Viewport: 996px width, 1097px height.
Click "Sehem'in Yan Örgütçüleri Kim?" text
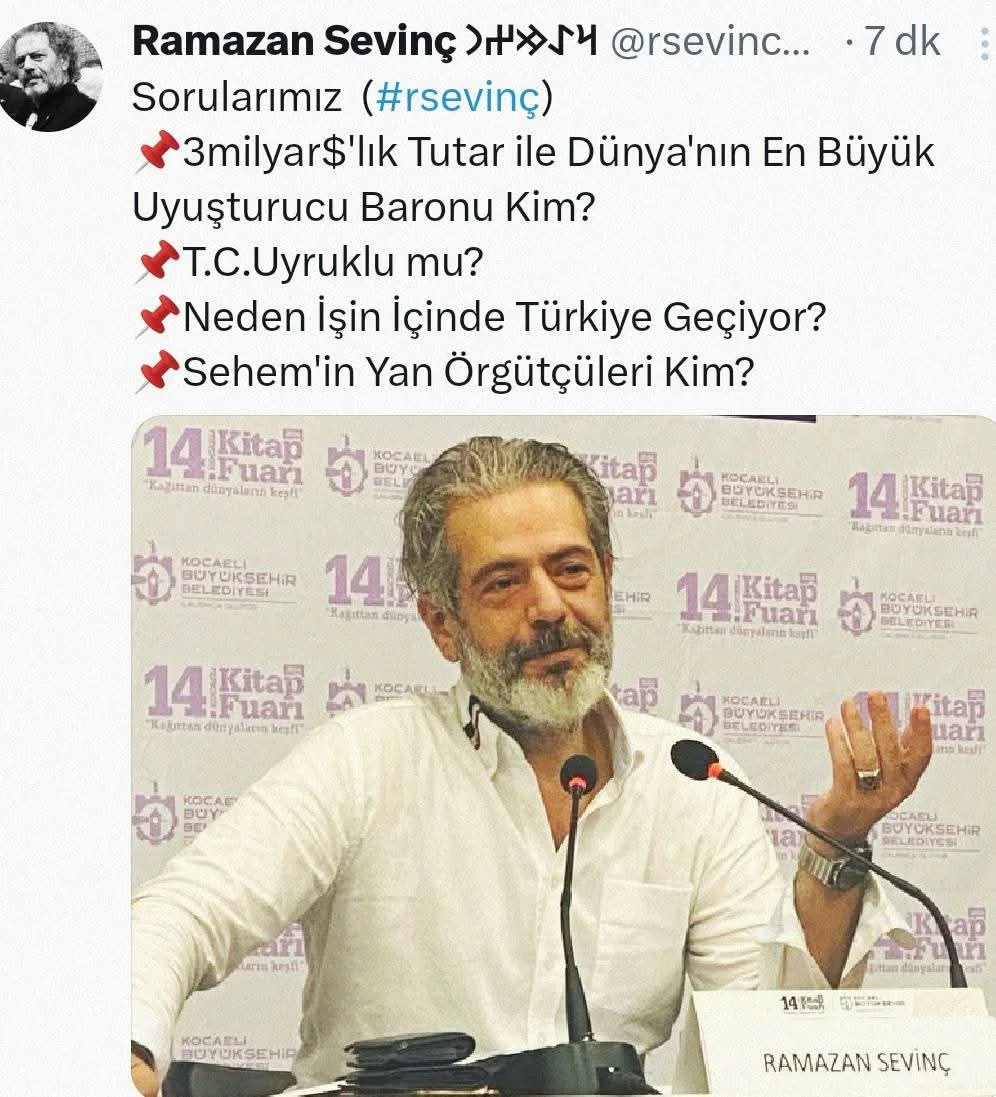point(469,371)
